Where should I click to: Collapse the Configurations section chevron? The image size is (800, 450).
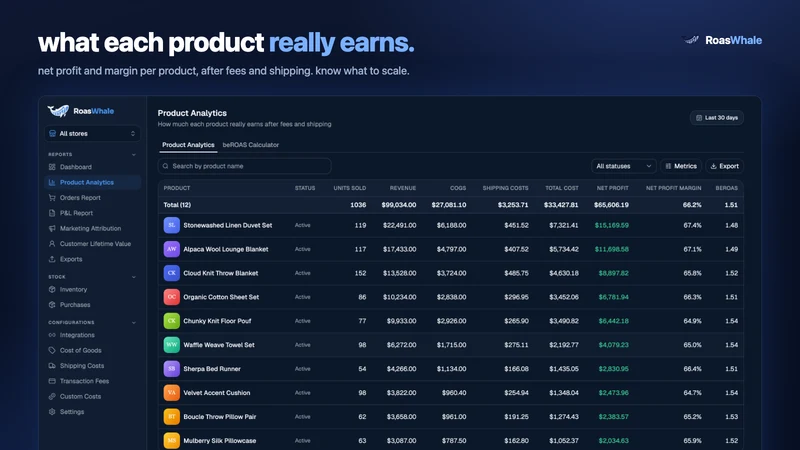(x=134, y=322)
